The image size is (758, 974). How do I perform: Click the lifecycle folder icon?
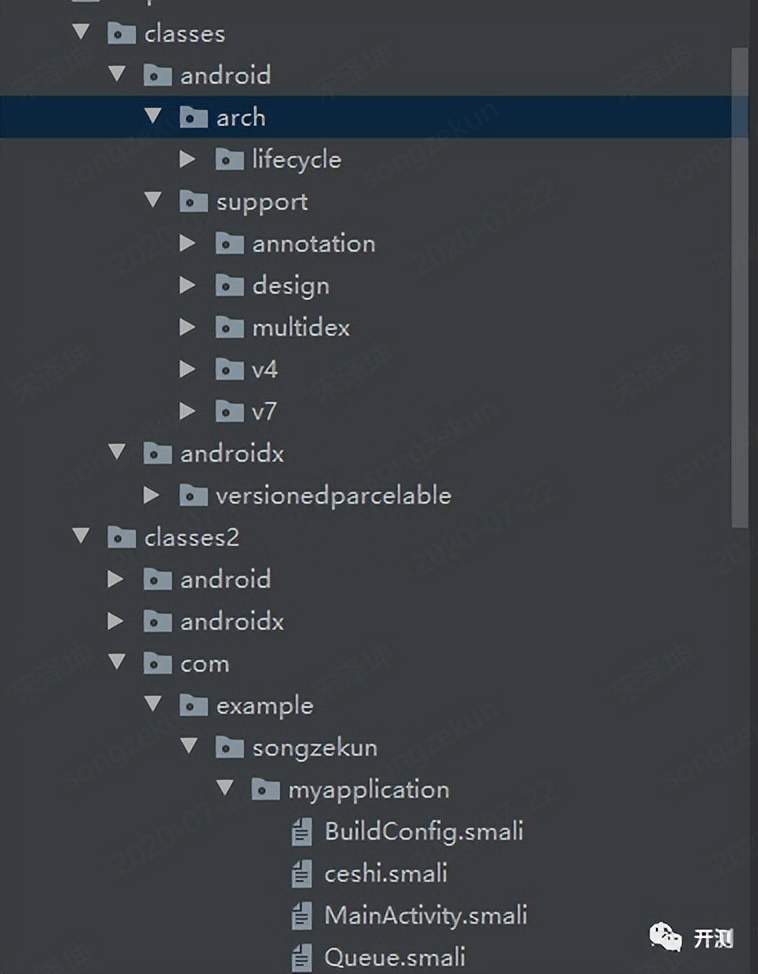click(x=229, y=160)
